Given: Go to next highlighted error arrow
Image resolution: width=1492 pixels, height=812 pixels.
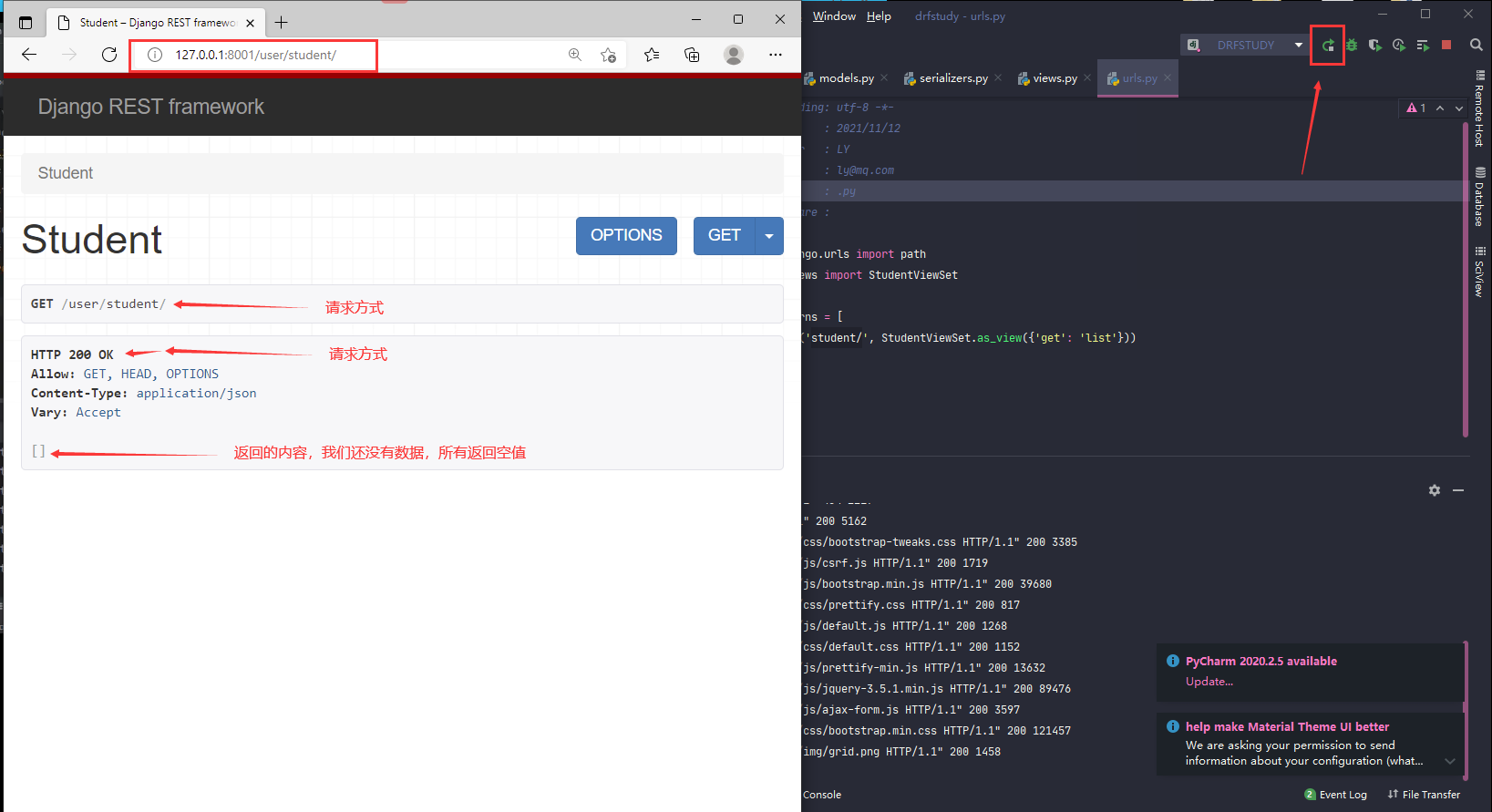Looking at the screenshot, I should 1458,108.
